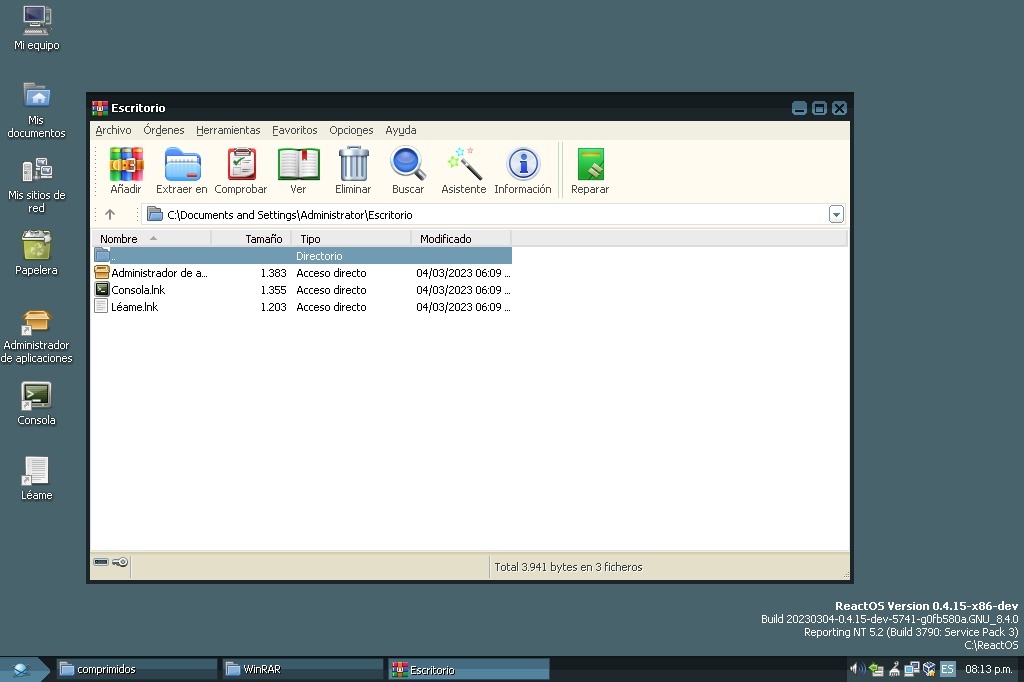Viewport: 1024px width, 682px height.
Task: Click the WinRAR icon in title bar
Action: click(100, 108)
